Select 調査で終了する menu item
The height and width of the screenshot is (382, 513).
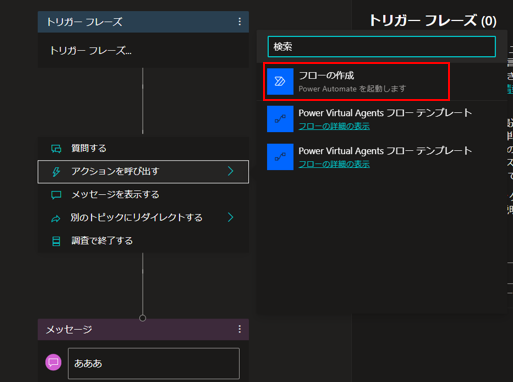(143, 241)
